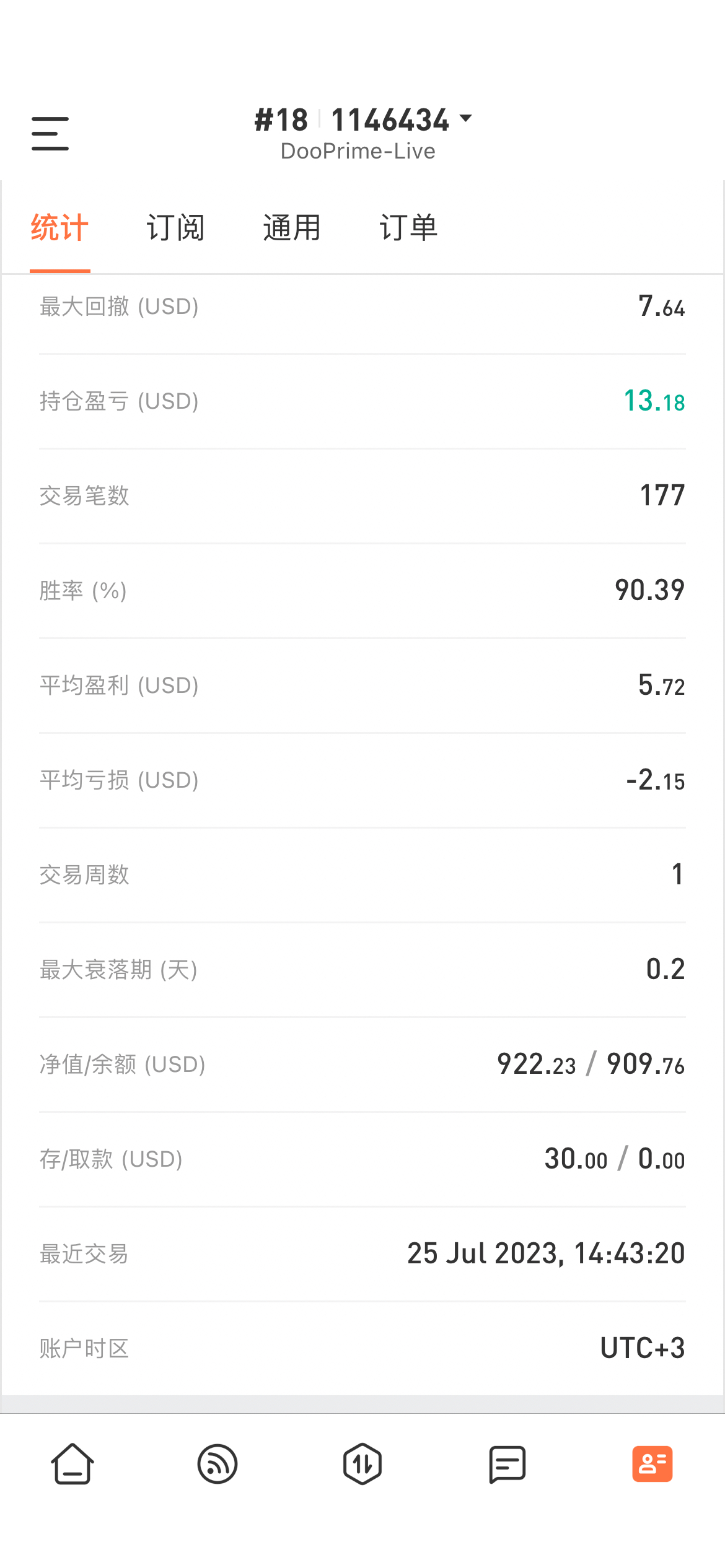Select the orange account card icon
Viewport: 725px width, 1568px height.
[652, 1464]
